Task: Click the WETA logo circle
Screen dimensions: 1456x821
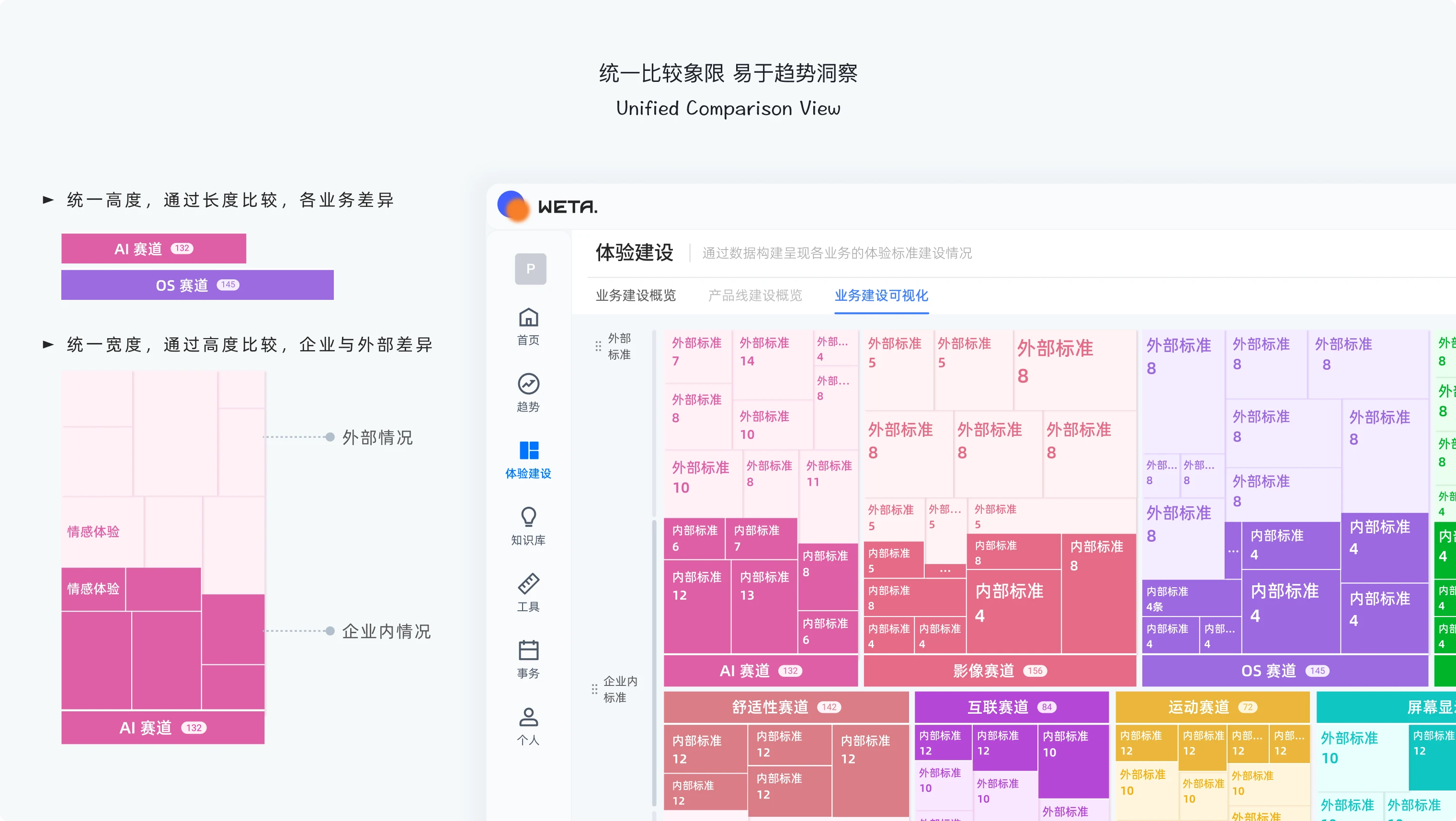Action: [513, 206]
